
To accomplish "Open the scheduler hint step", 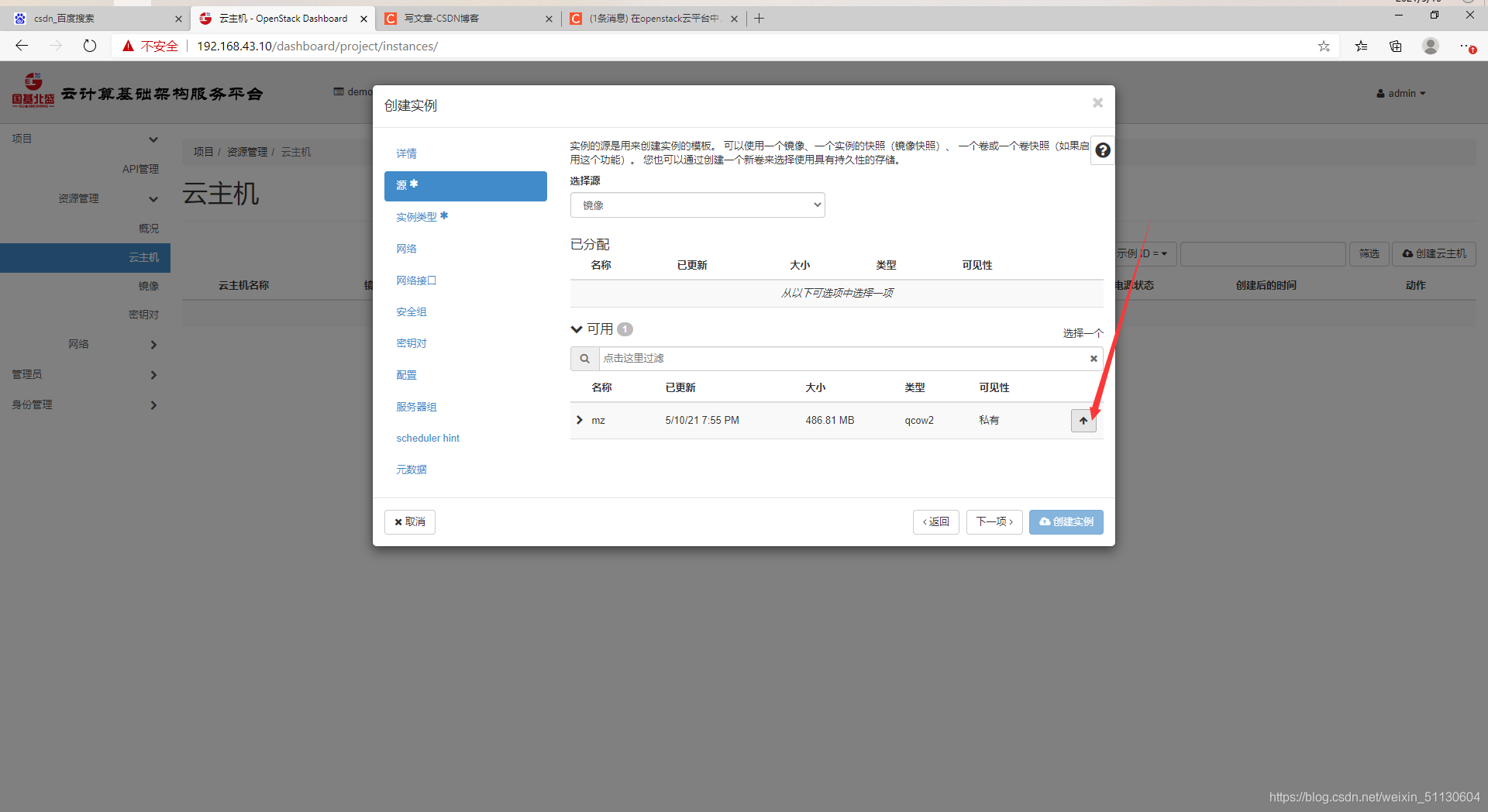I will 428,438.
